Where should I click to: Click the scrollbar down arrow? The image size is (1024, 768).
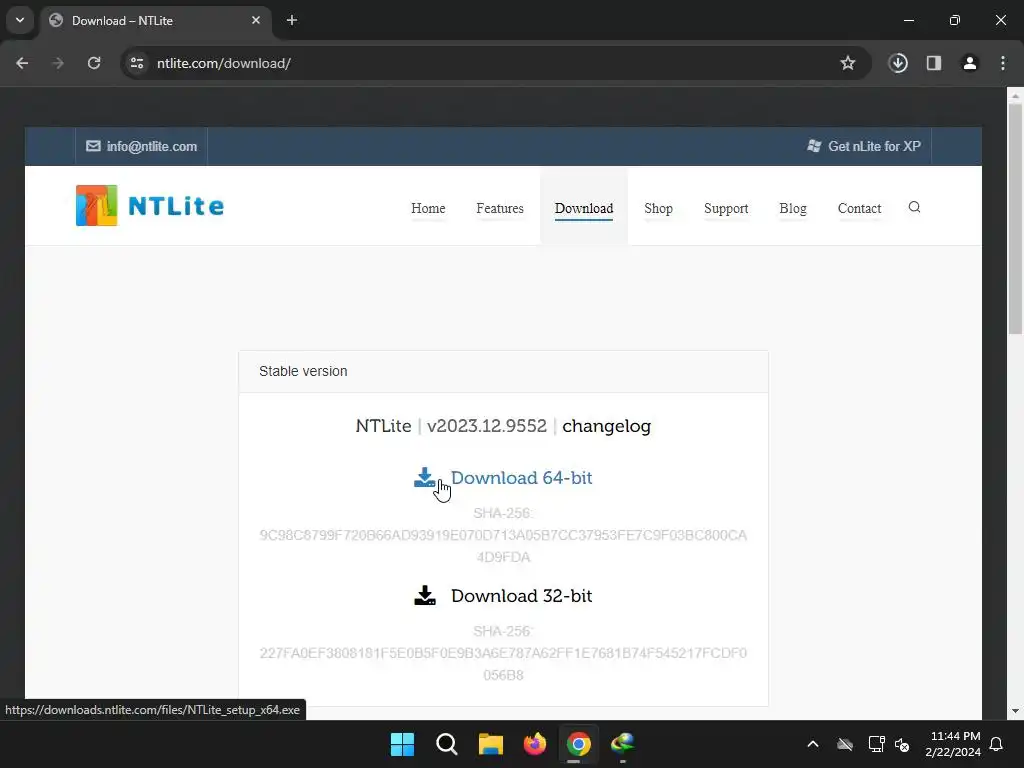[x=1015, y=711]
